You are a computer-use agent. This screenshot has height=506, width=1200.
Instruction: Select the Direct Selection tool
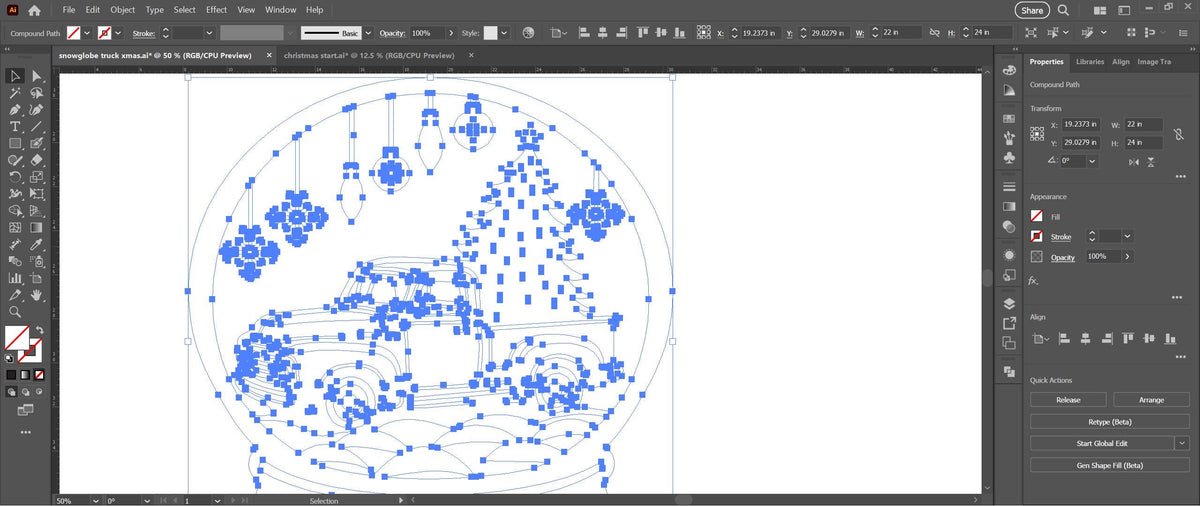[37, 76]
